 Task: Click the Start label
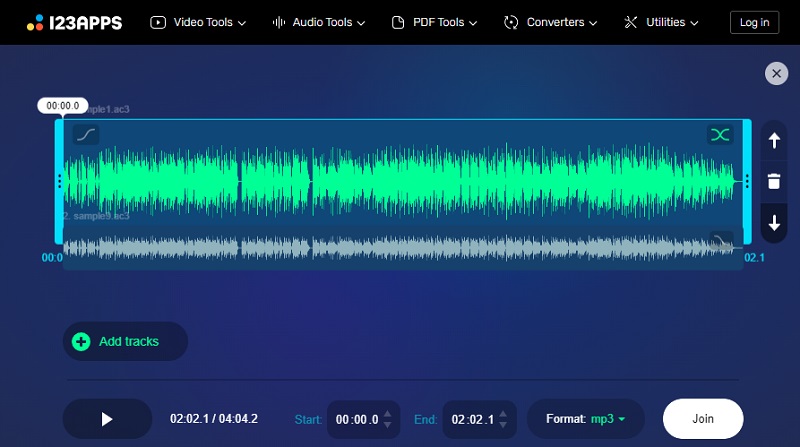coord(308,419)
